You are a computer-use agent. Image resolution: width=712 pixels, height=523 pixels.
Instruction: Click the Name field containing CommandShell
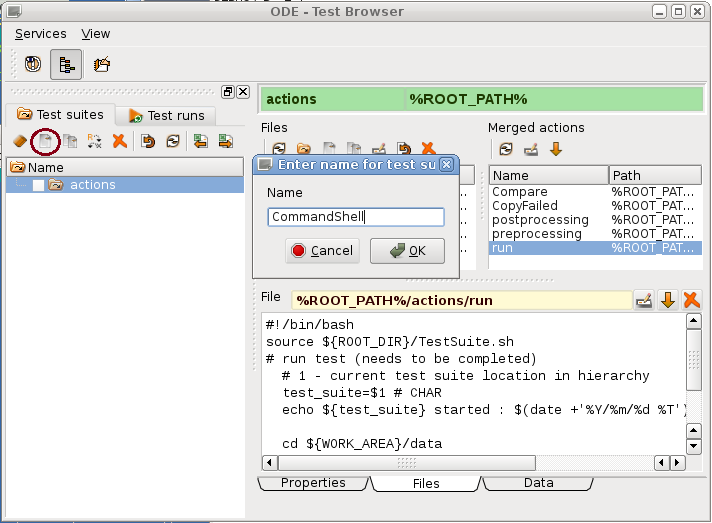355,216
